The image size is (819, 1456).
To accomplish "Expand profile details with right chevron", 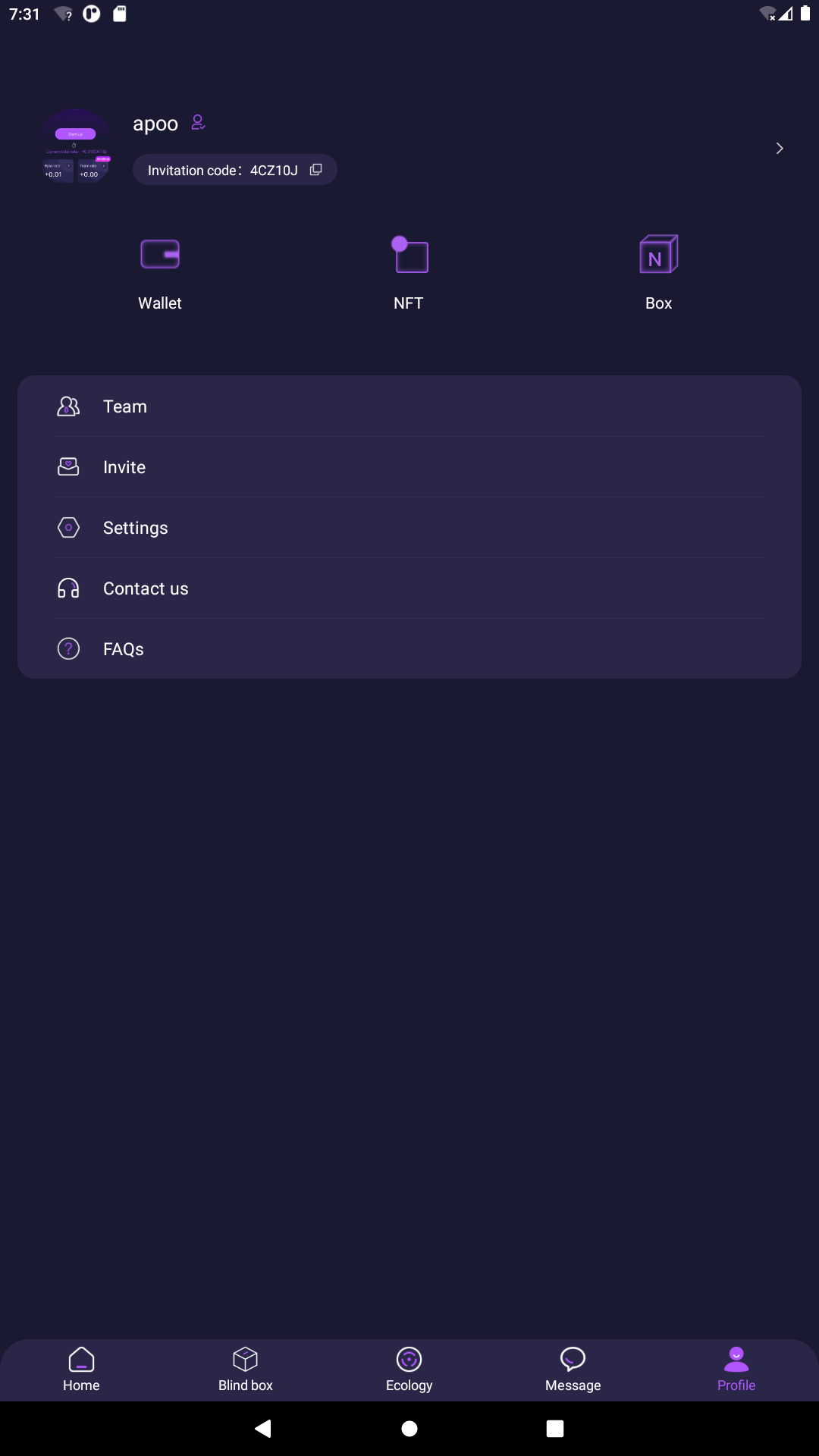I will coord(780,149).
